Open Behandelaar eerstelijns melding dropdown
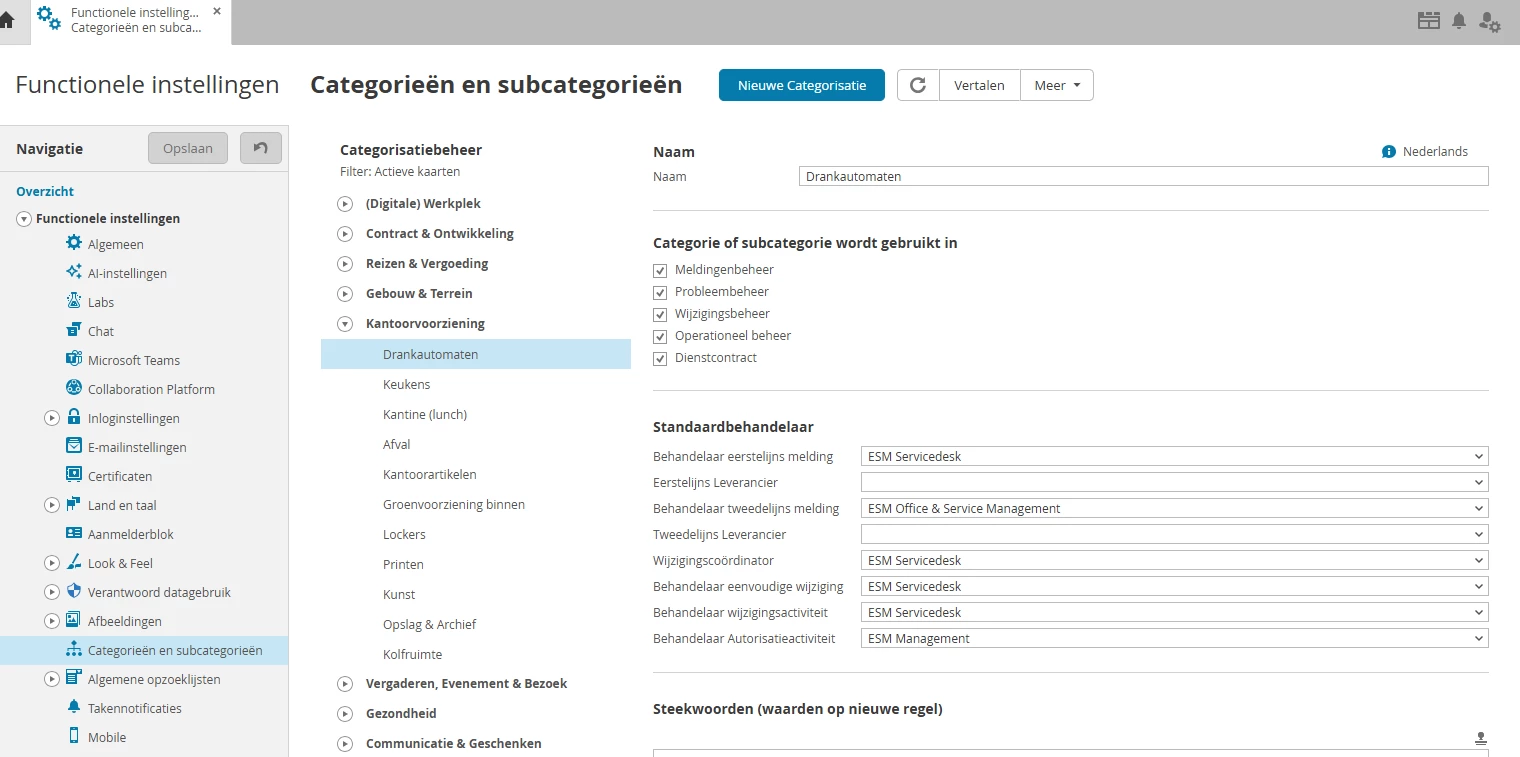1520x757 pixels. point(1174,456)
